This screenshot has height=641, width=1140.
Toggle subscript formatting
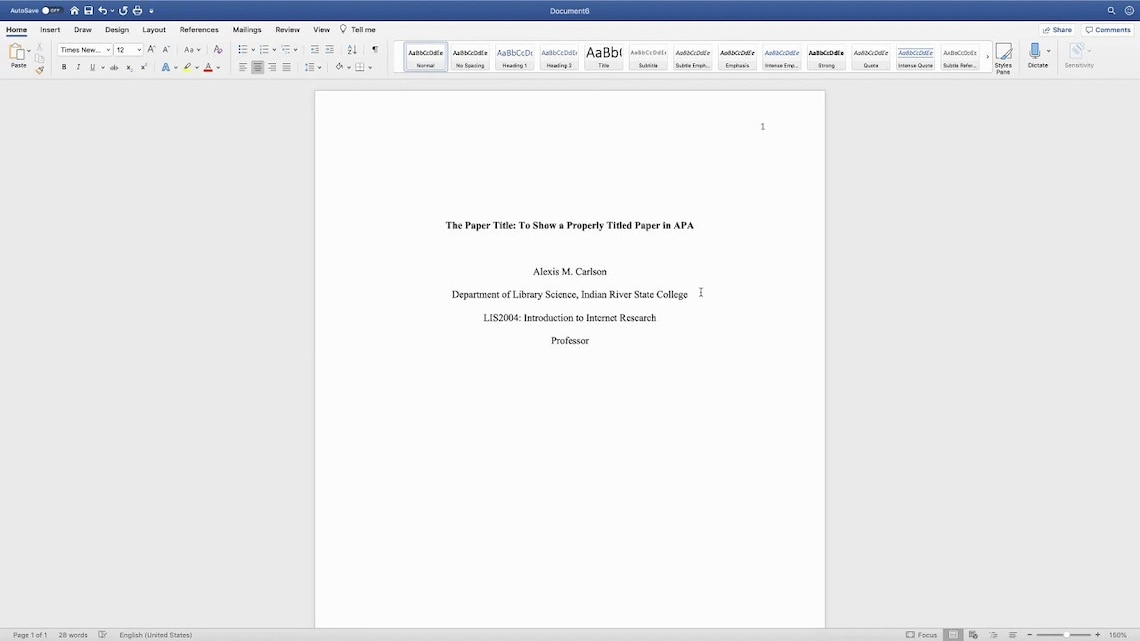[x=128, y=67]
